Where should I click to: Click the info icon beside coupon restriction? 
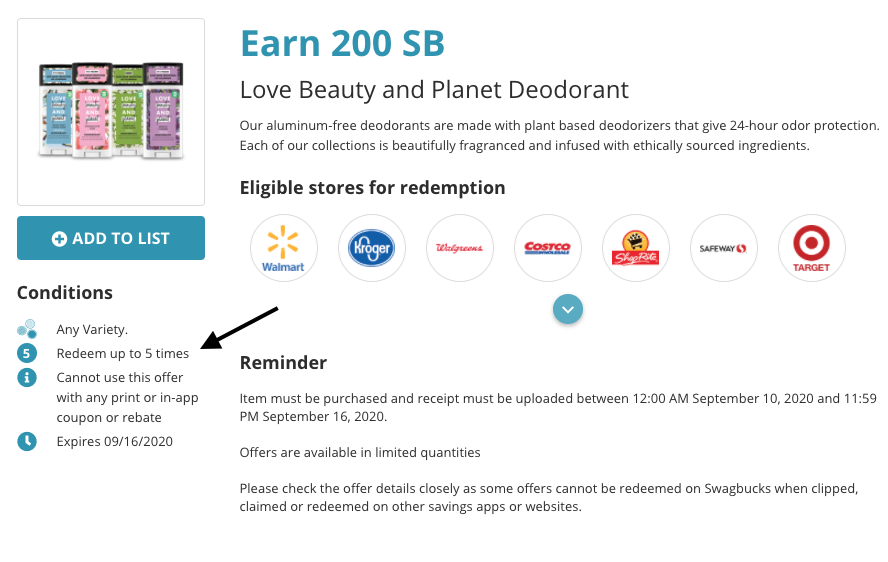click(x=27, y=377)
